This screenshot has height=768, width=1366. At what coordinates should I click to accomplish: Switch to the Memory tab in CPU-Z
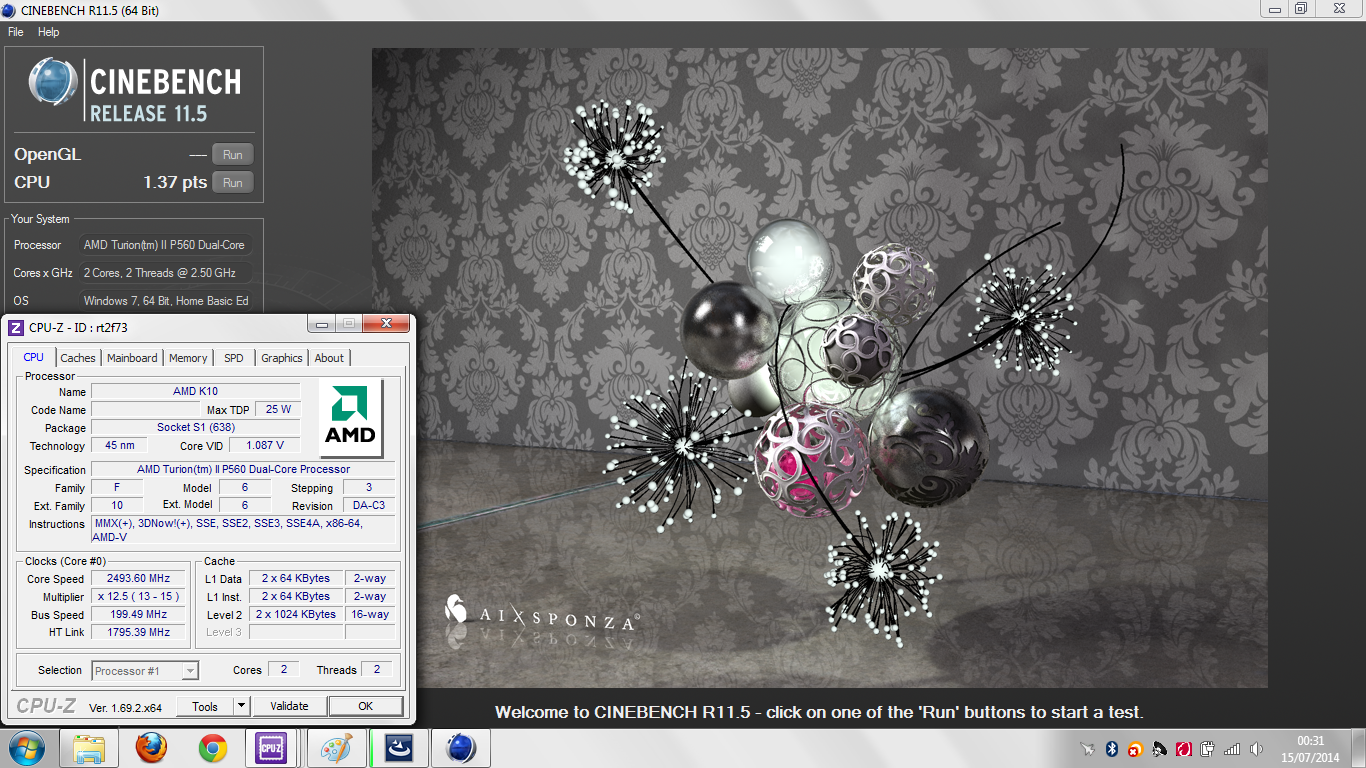[188, 358]
